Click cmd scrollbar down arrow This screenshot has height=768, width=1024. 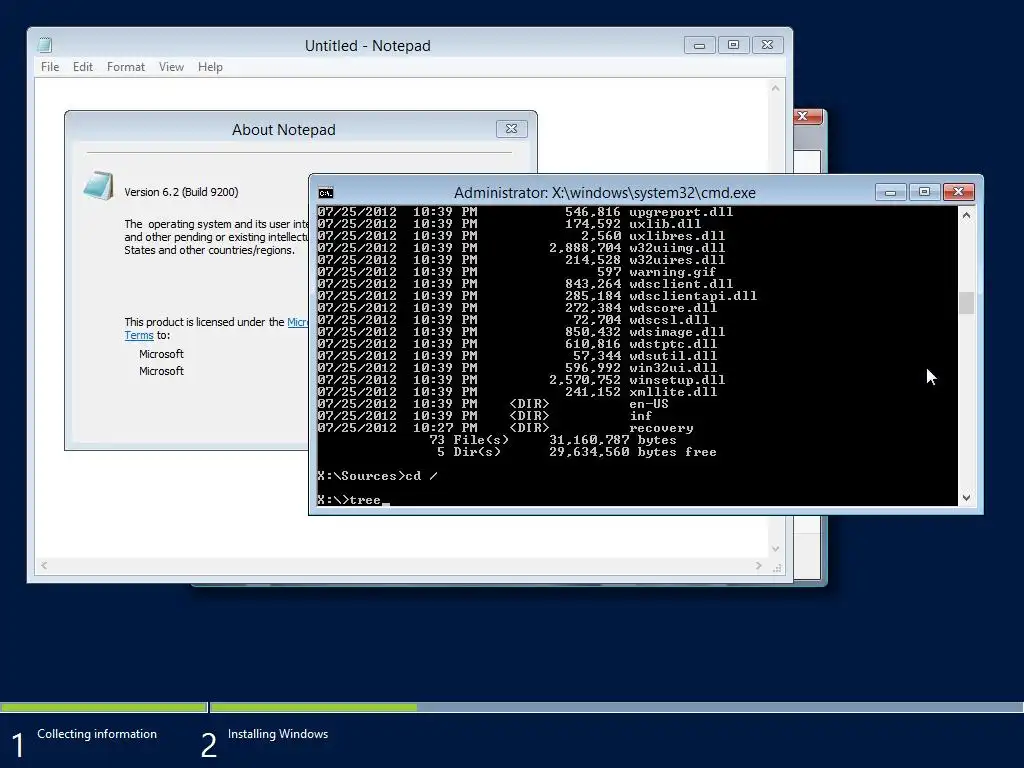tap(967, 498)
